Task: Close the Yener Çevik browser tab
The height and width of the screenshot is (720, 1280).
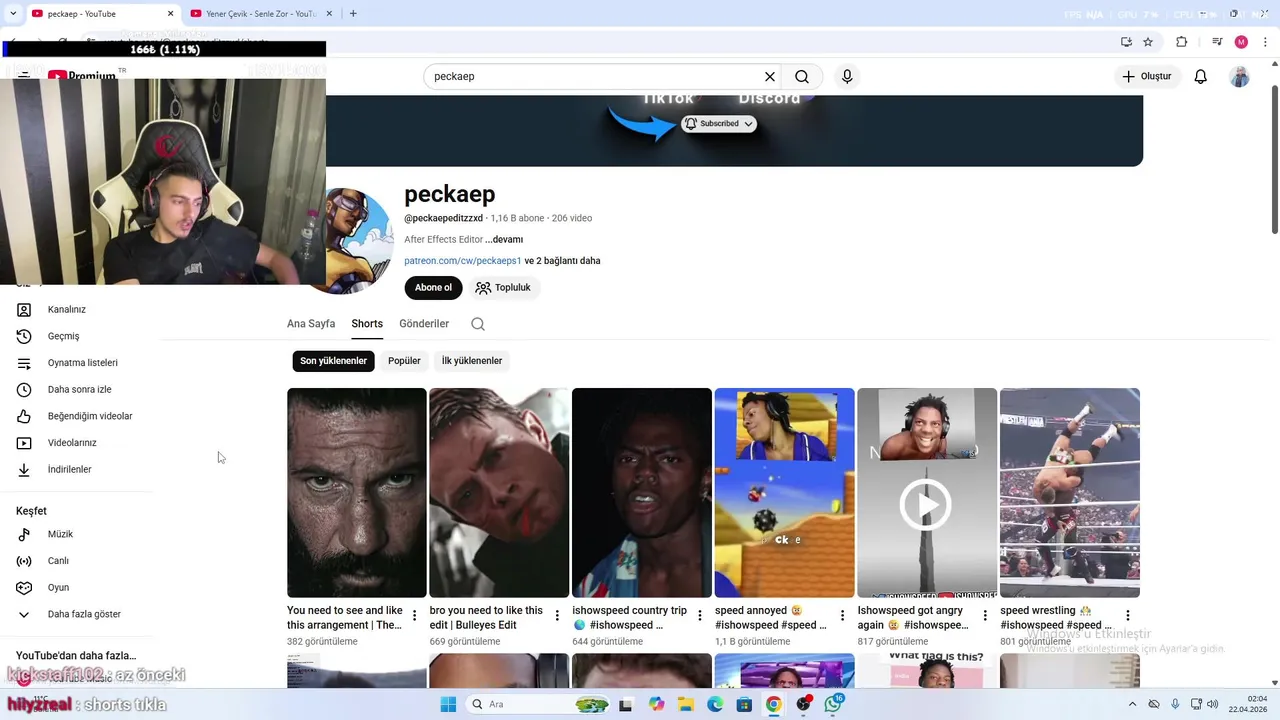Action: tap(329, 14)
